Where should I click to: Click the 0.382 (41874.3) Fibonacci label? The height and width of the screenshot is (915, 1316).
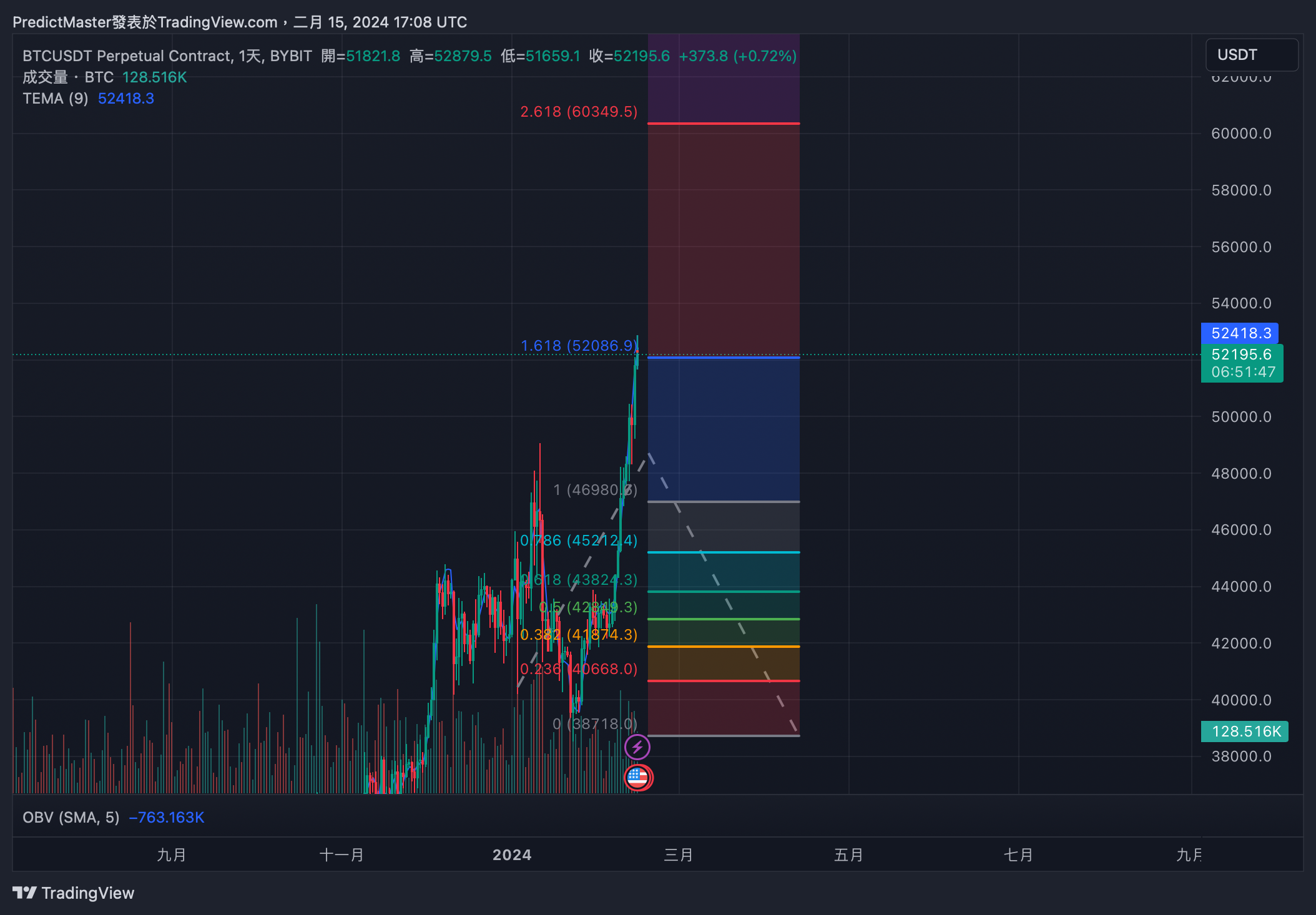(x=579, y=635)
